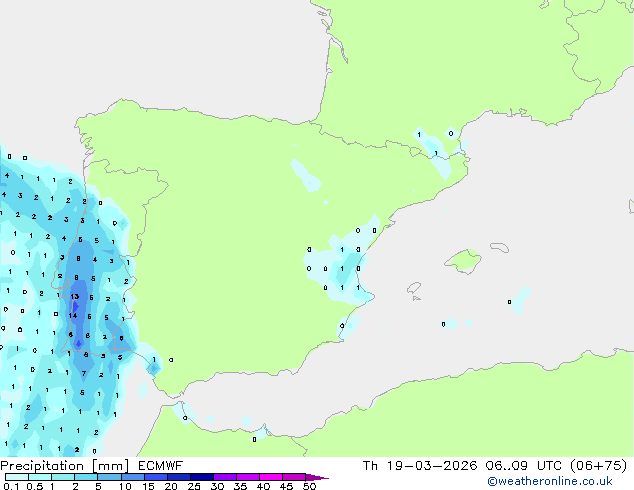Click legend scale label '50'
Viewport: 634px width, 490px height.
tap(309, 486)
